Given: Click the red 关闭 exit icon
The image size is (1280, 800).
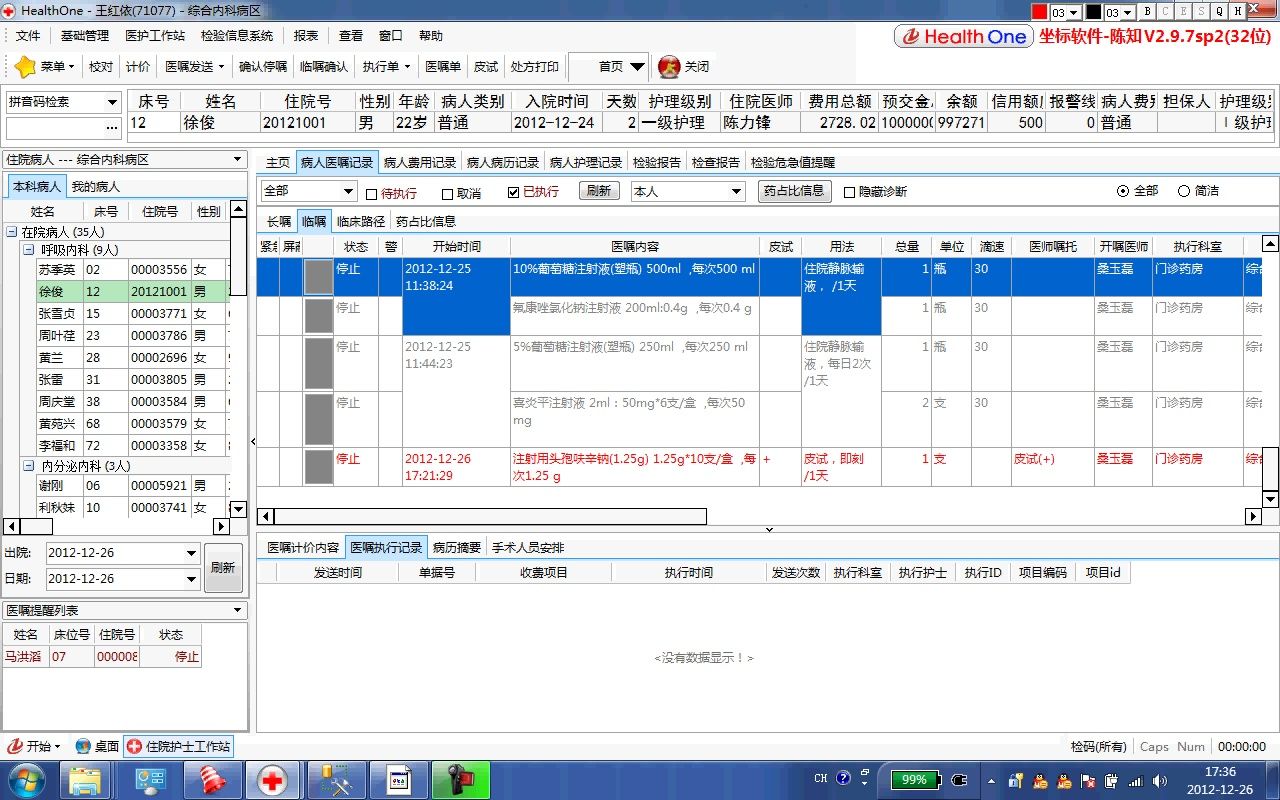Looking at the screenshot, I should click(x=668, y=67).
